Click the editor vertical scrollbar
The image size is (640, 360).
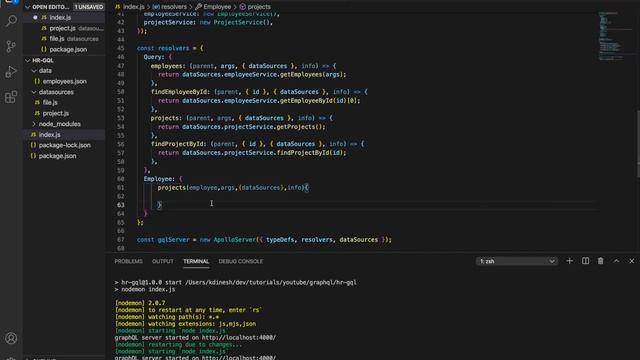tap(638, 143)
